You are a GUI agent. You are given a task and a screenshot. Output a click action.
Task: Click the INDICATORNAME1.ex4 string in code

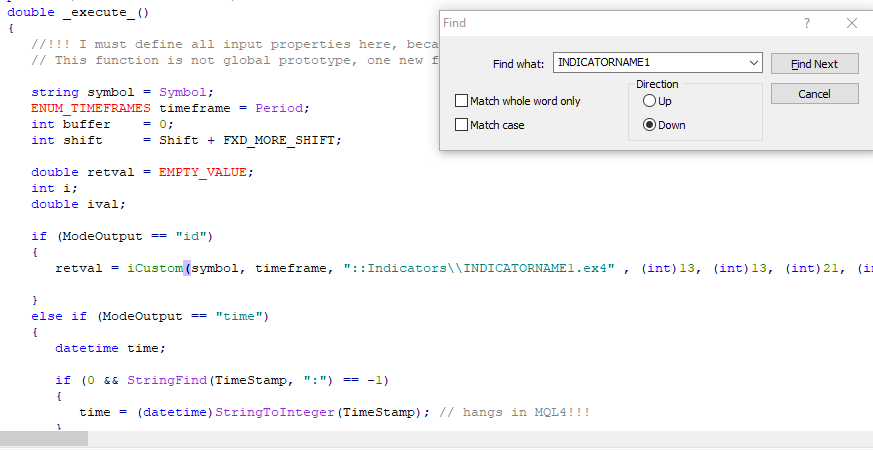click(x=479, y=268)
